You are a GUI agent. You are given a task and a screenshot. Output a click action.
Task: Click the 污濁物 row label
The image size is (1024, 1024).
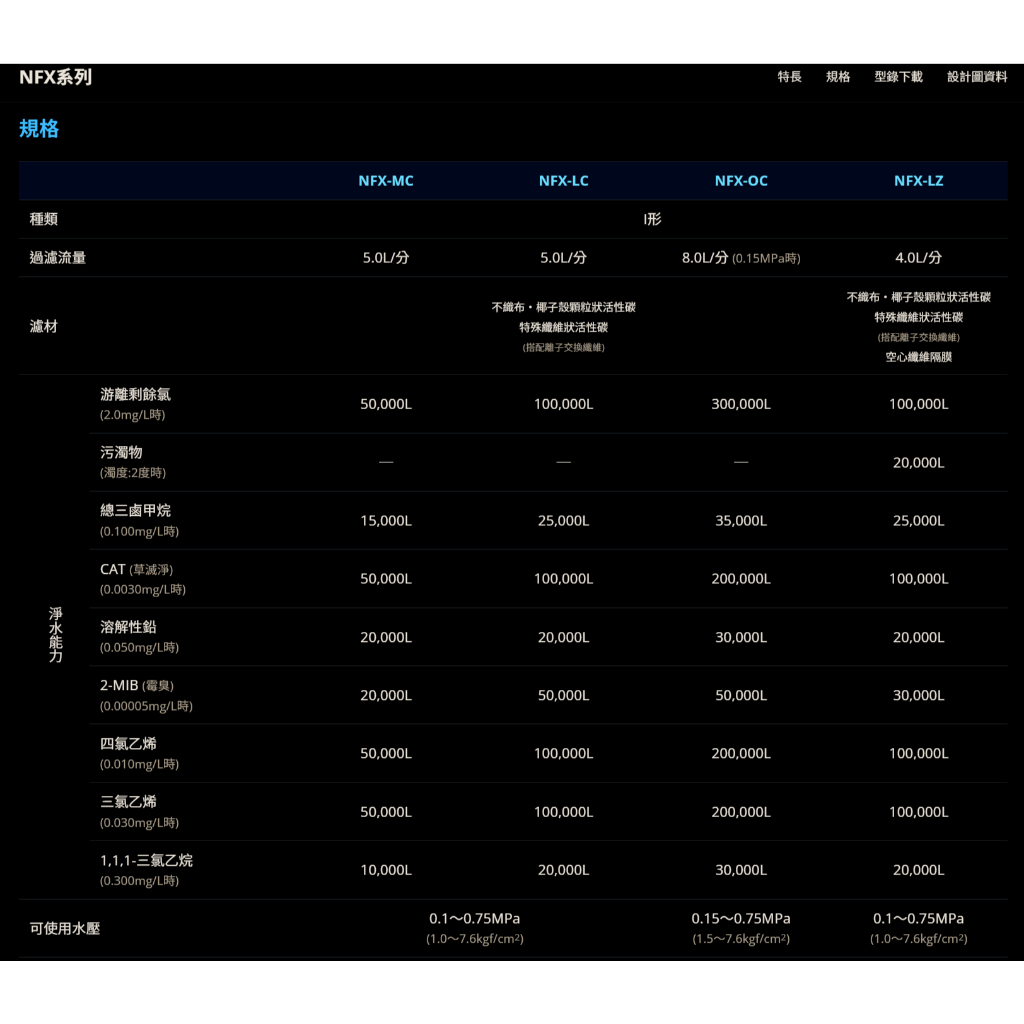[121, 453]
